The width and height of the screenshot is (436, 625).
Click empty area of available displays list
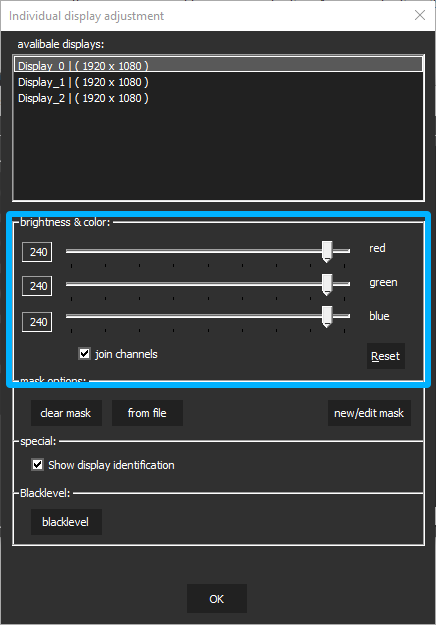(218, 153)
